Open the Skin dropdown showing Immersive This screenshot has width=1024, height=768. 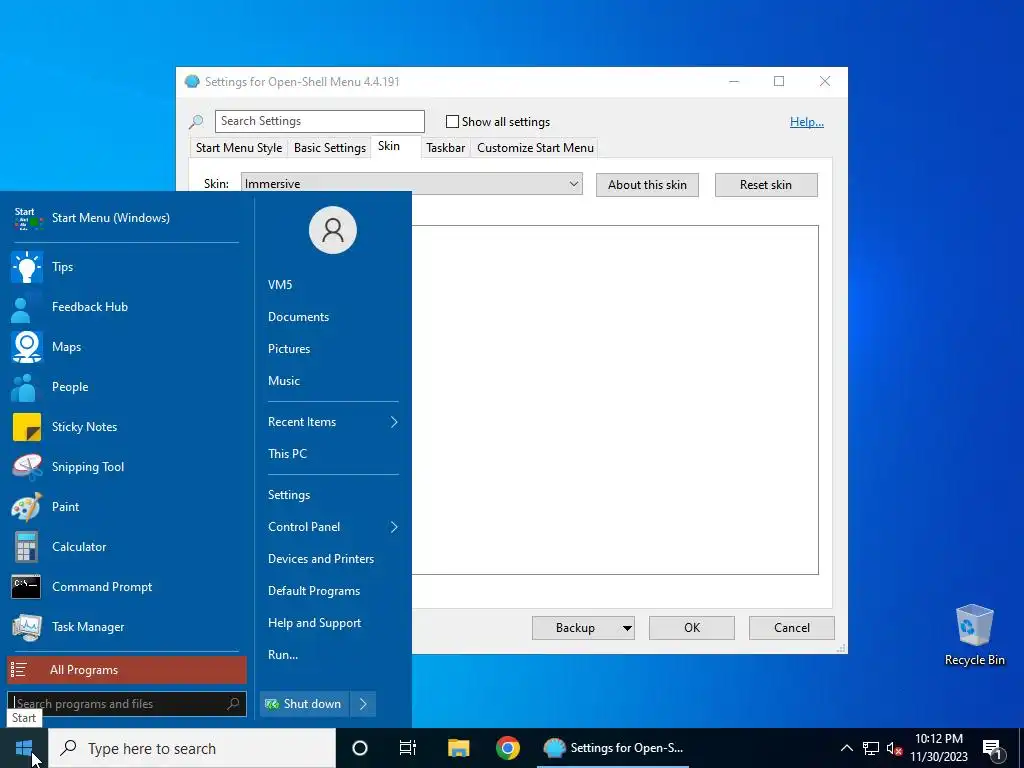coord(411,184)
